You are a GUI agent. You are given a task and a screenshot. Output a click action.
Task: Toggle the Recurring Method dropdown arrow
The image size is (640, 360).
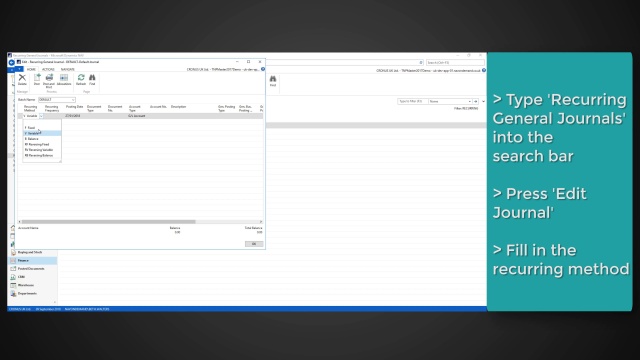pyautogui.click(x=41, y=116)
